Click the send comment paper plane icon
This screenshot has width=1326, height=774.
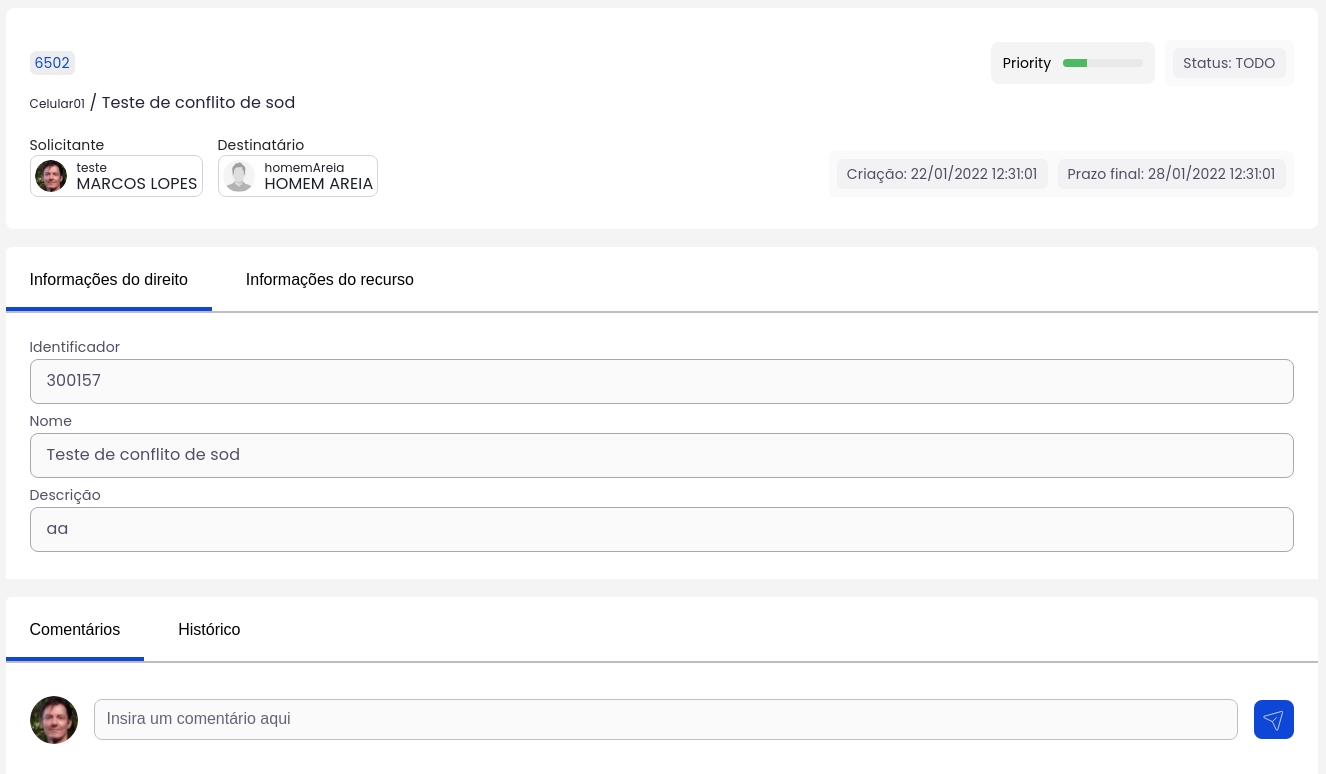click(1273, 720)
